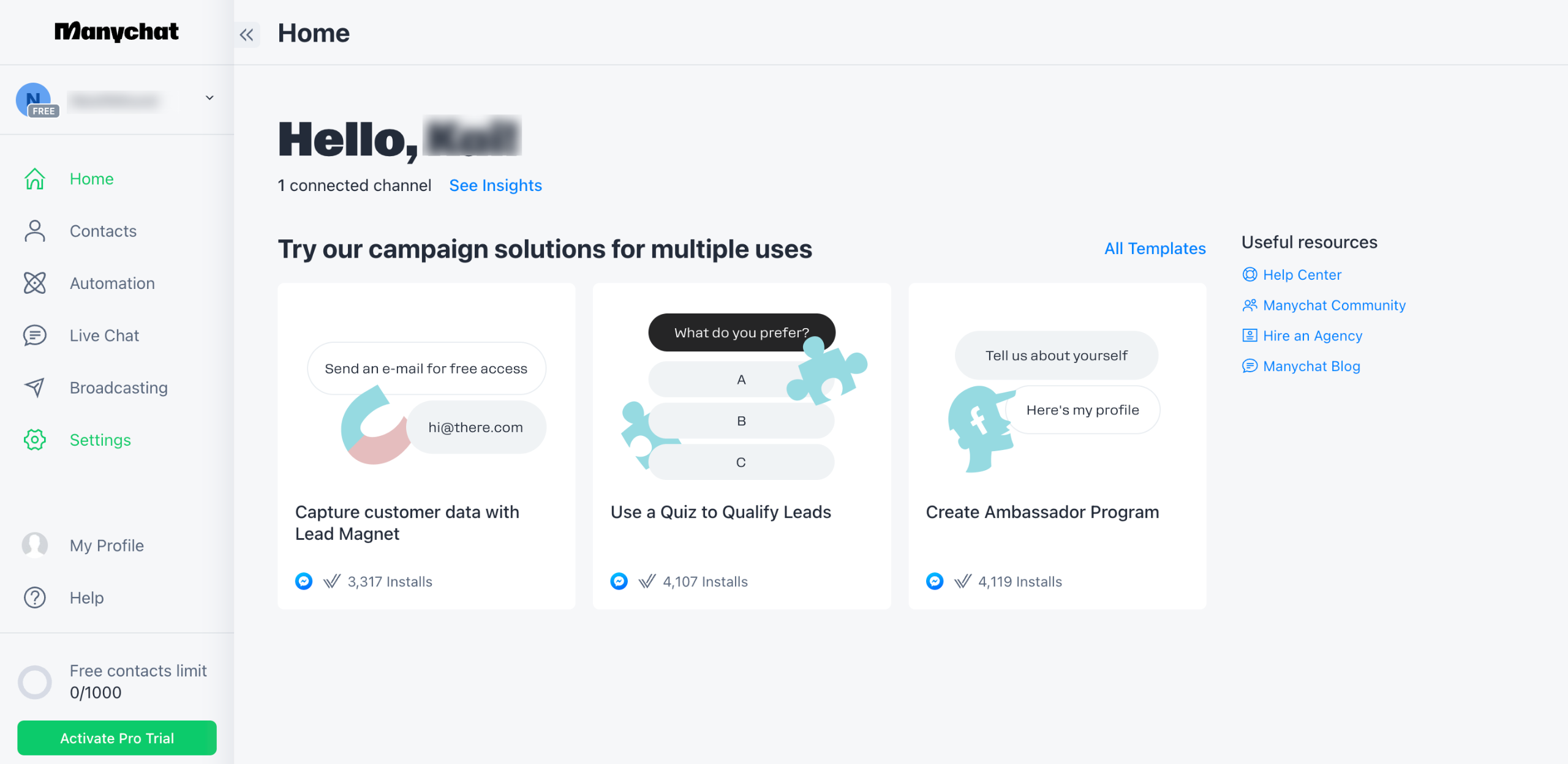
Task: Open the Use a Quiz to Qualify Leads card
Action: tap(741, 446)
